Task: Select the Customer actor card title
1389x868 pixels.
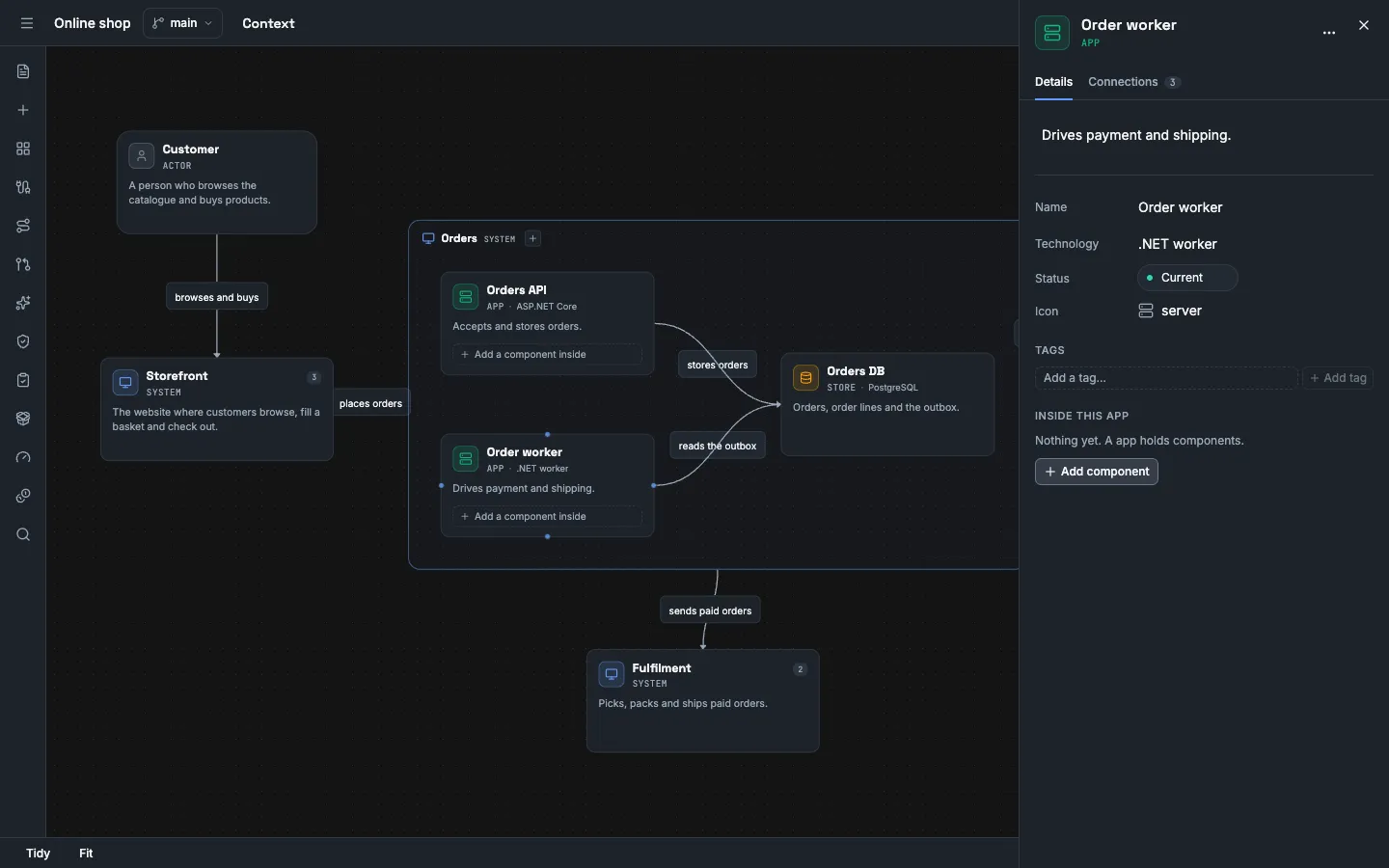Action: tap(191, 149)
